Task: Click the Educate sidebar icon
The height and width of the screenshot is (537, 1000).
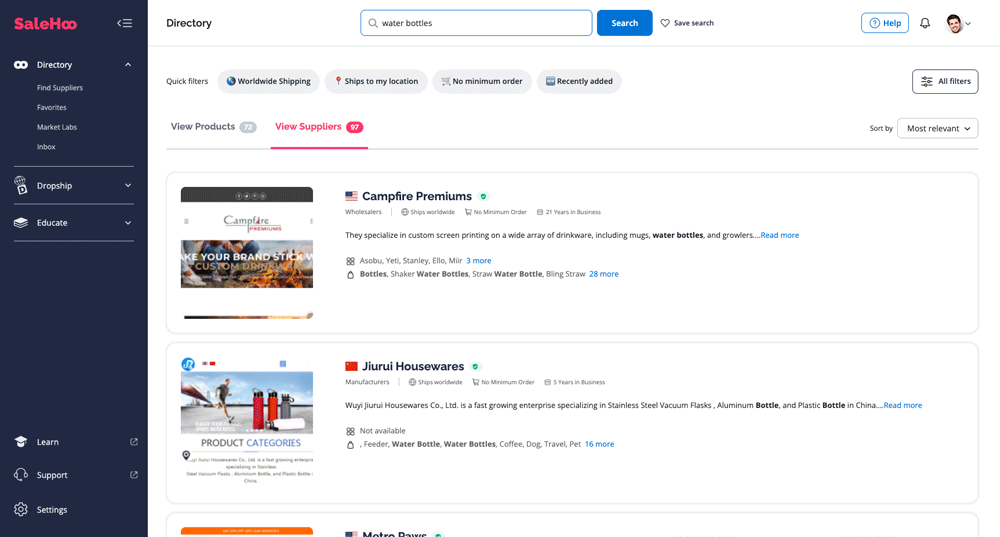Action: (x=21, y=223)
